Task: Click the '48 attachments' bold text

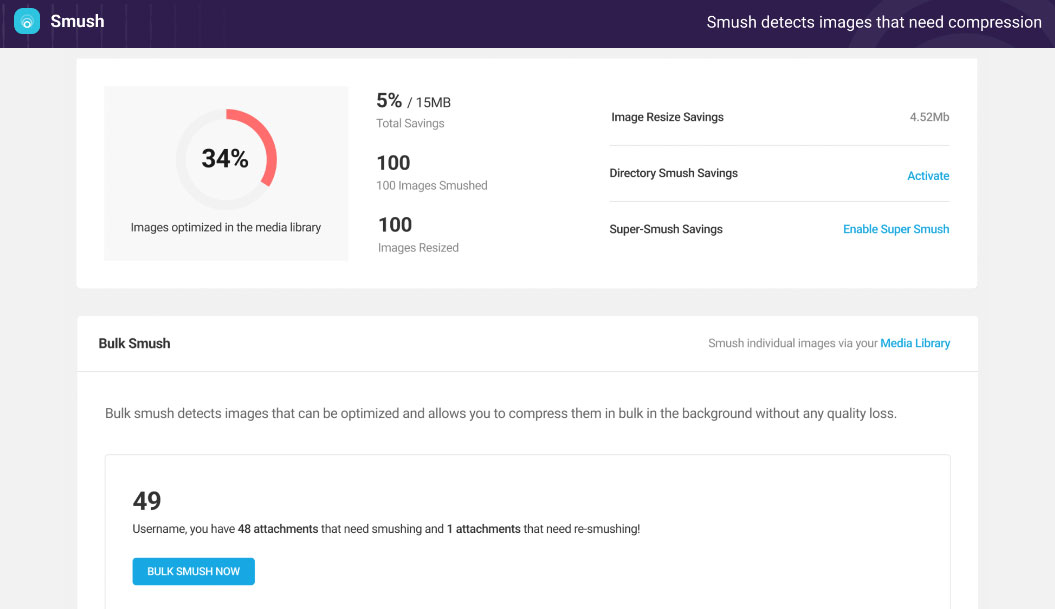Action: click(x=278, y=529)
